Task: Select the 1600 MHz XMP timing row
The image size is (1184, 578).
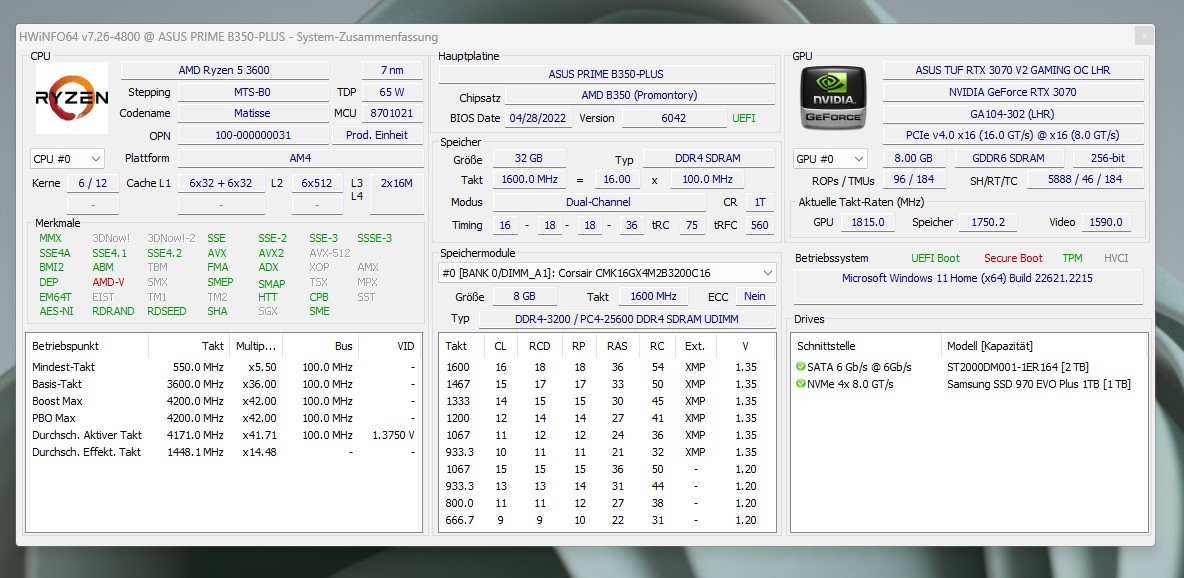Action: [606, 367]
